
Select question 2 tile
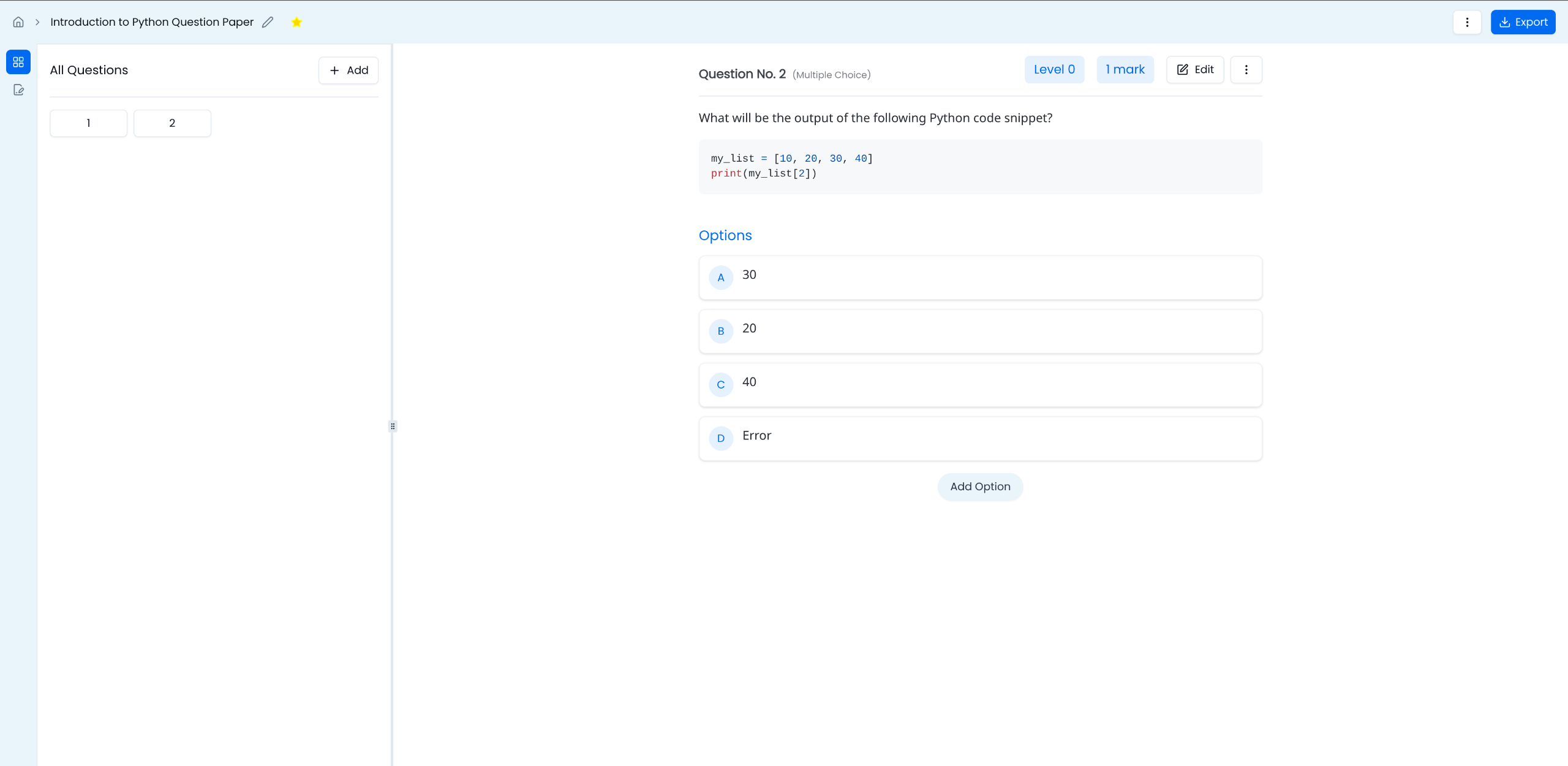[x=172, y=123]
